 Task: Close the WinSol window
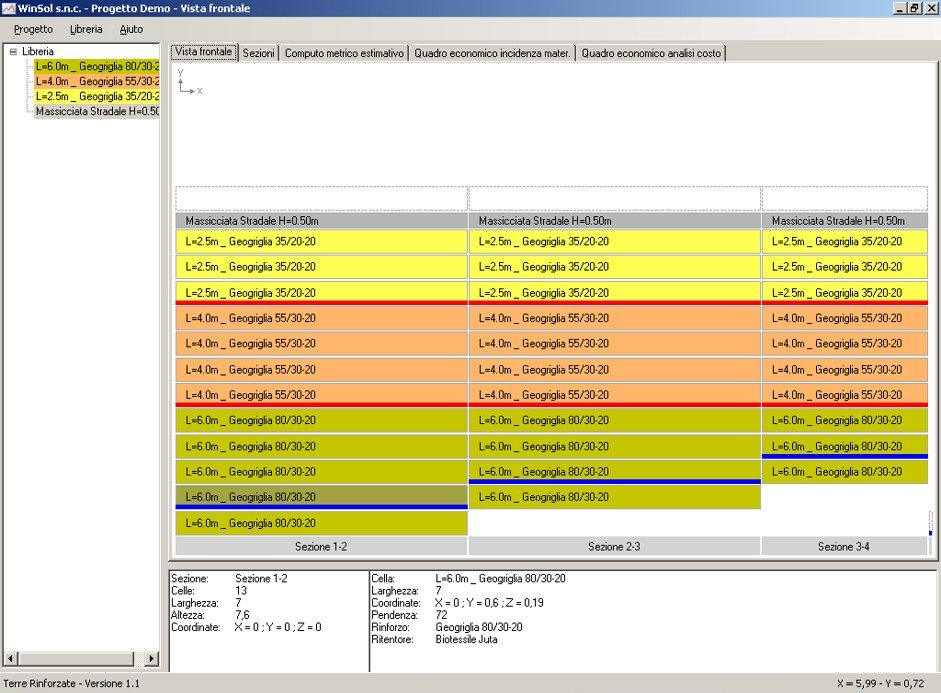pos(930,8)
